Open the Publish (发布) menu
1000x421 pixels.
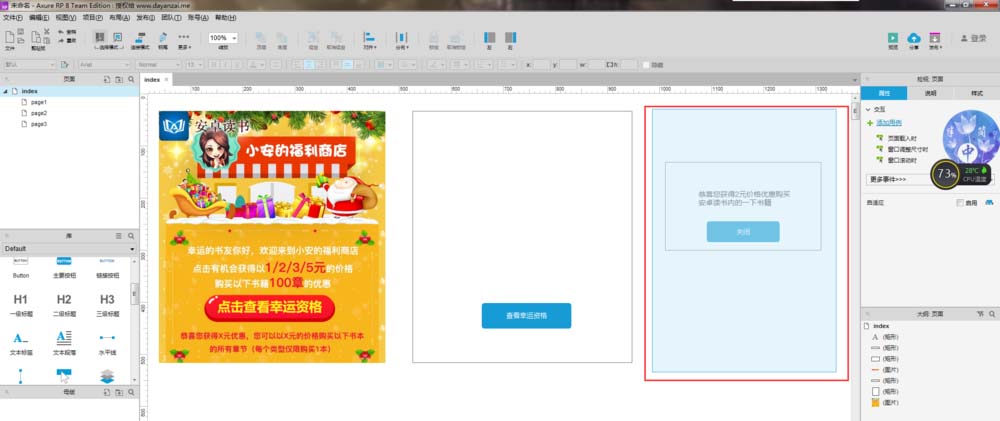pyautogui.click(x=936, y=38)
